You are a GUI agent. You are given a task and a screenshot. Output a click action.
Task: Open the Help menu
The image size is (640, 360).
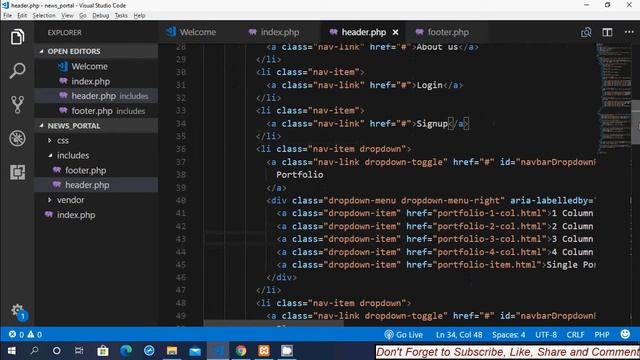pyautogui.click(x=139, y=16)
